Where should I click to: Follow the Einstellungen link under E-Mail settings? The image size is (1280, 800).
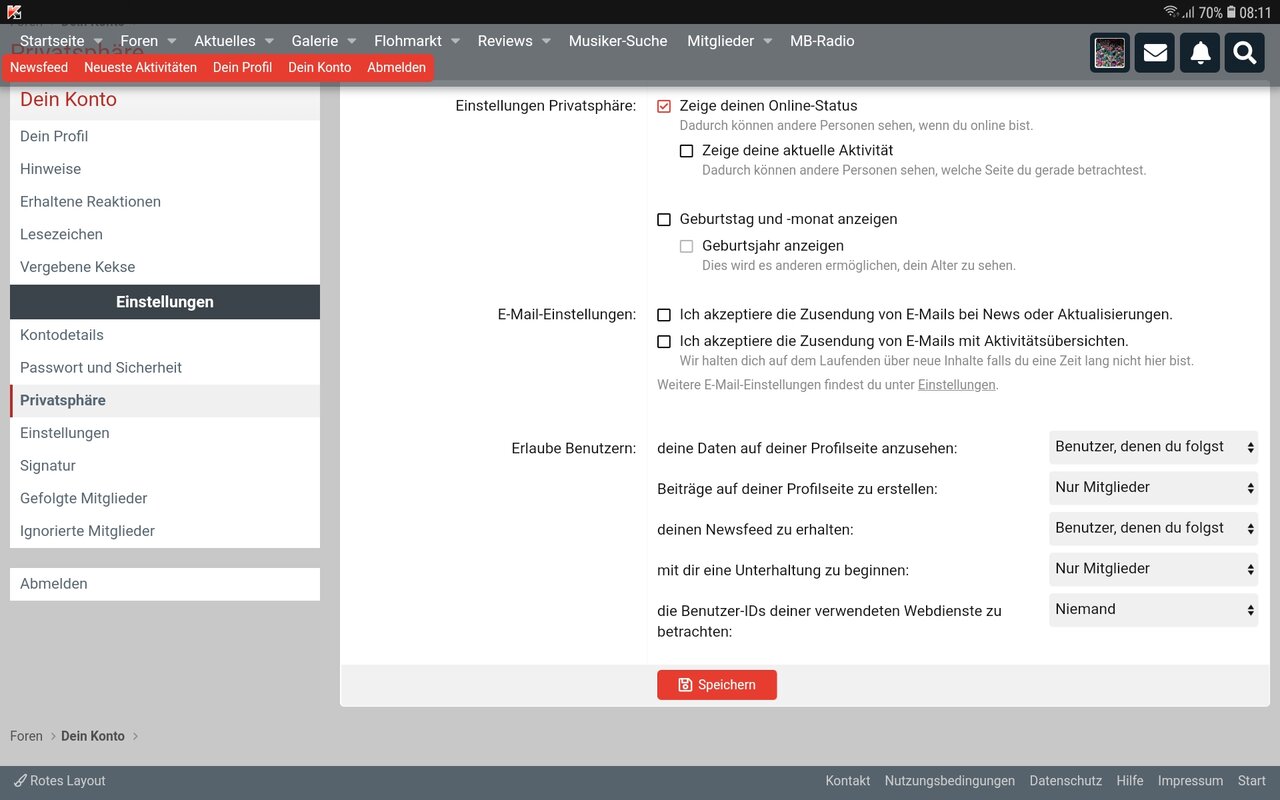tap(956, 385)
